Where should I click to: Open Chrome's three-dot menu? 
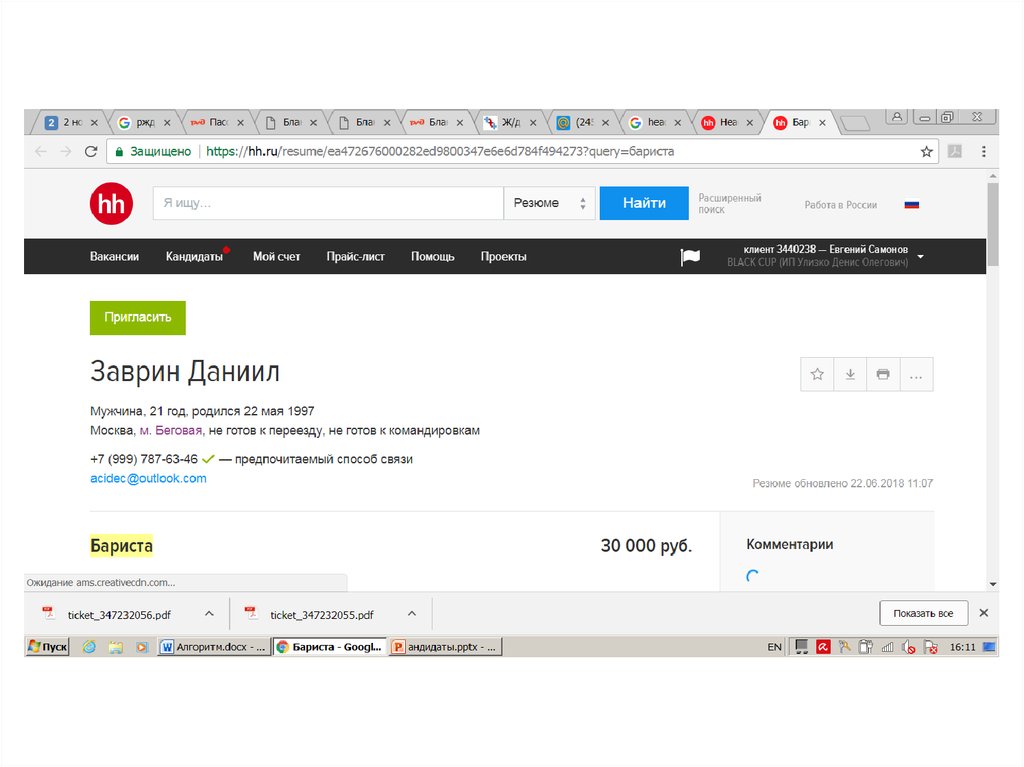pyautogui.click(x=984, y=152)
